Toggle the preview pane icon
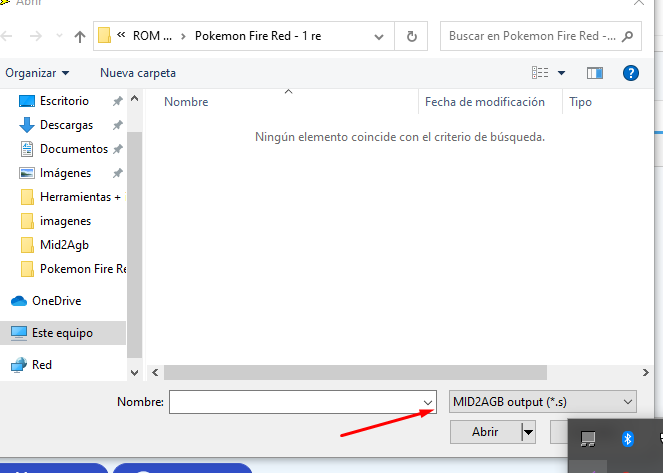This screenshot has width=663, height=473. pyautogui.click(x=595, y=73)
